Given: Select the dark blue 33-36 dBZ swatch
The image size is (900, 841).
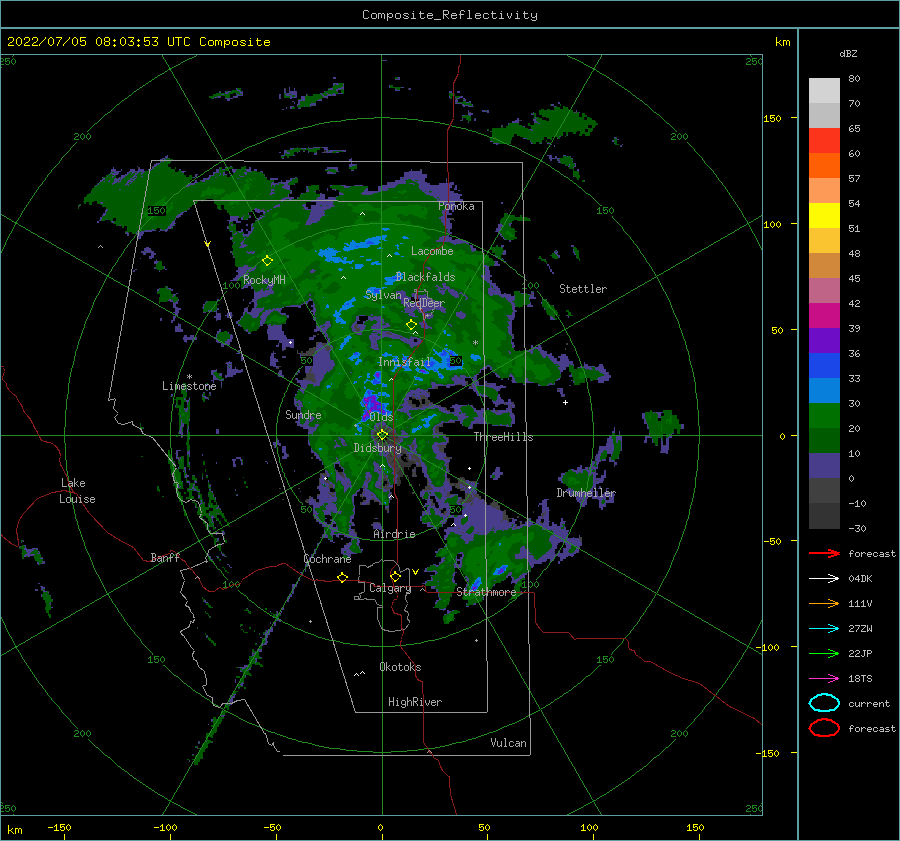Looking at the screenshot, I should (x=824, y=366).
